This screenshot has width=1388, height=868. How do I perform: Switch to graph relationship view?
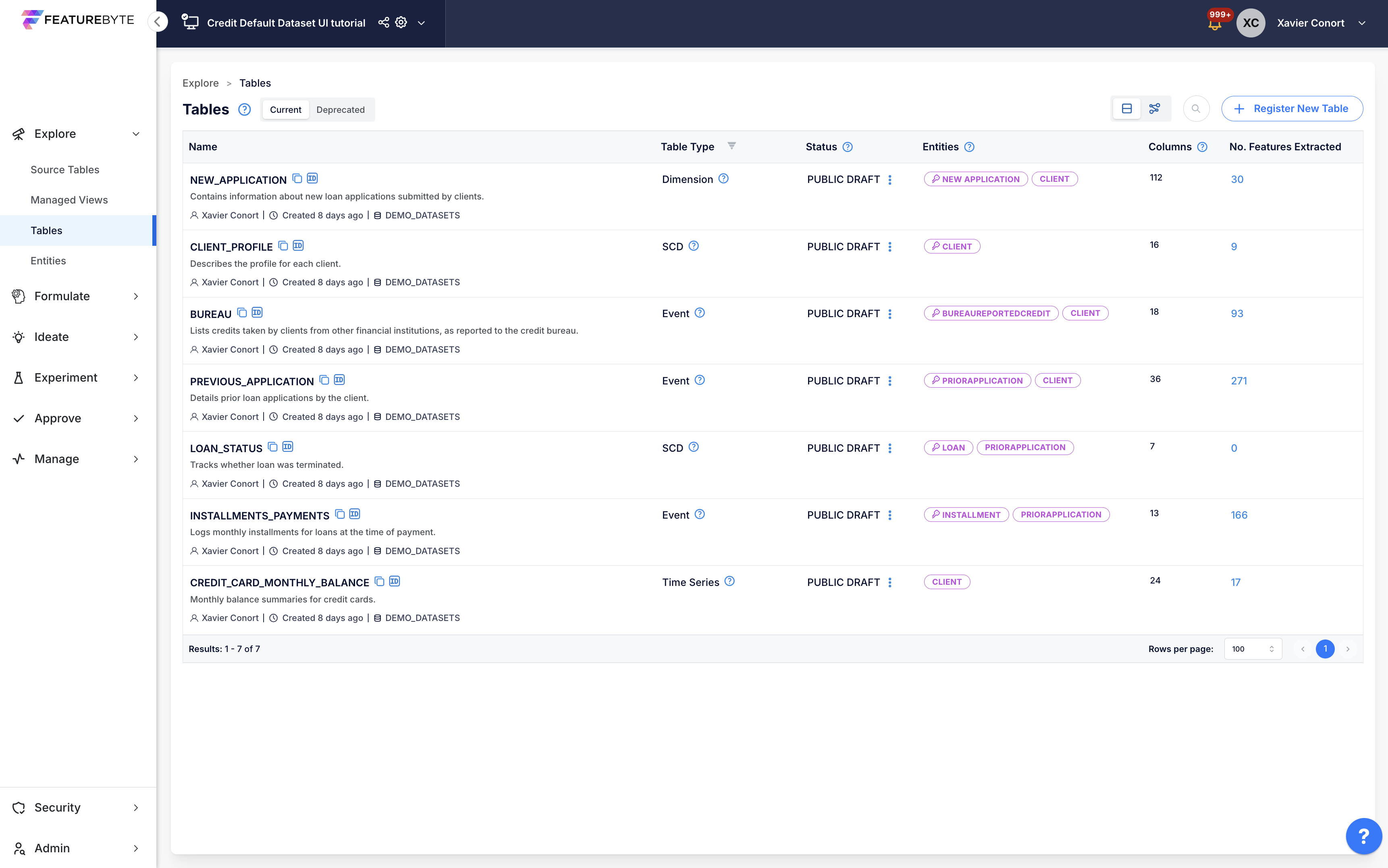(x=1154, y=108)
